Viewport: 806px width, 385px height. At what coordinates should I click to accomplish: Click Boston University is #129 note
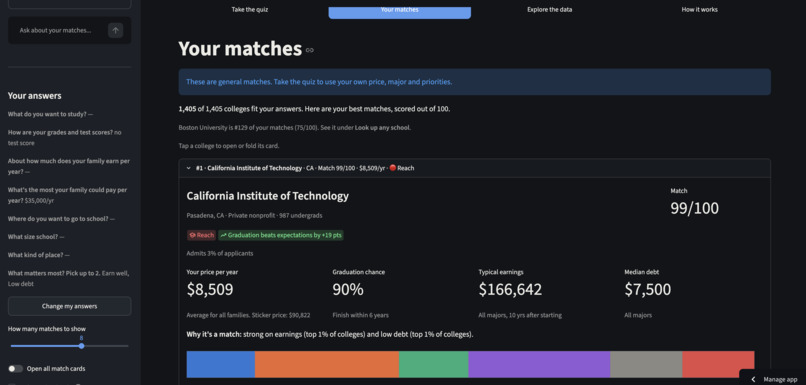[295, 127]
